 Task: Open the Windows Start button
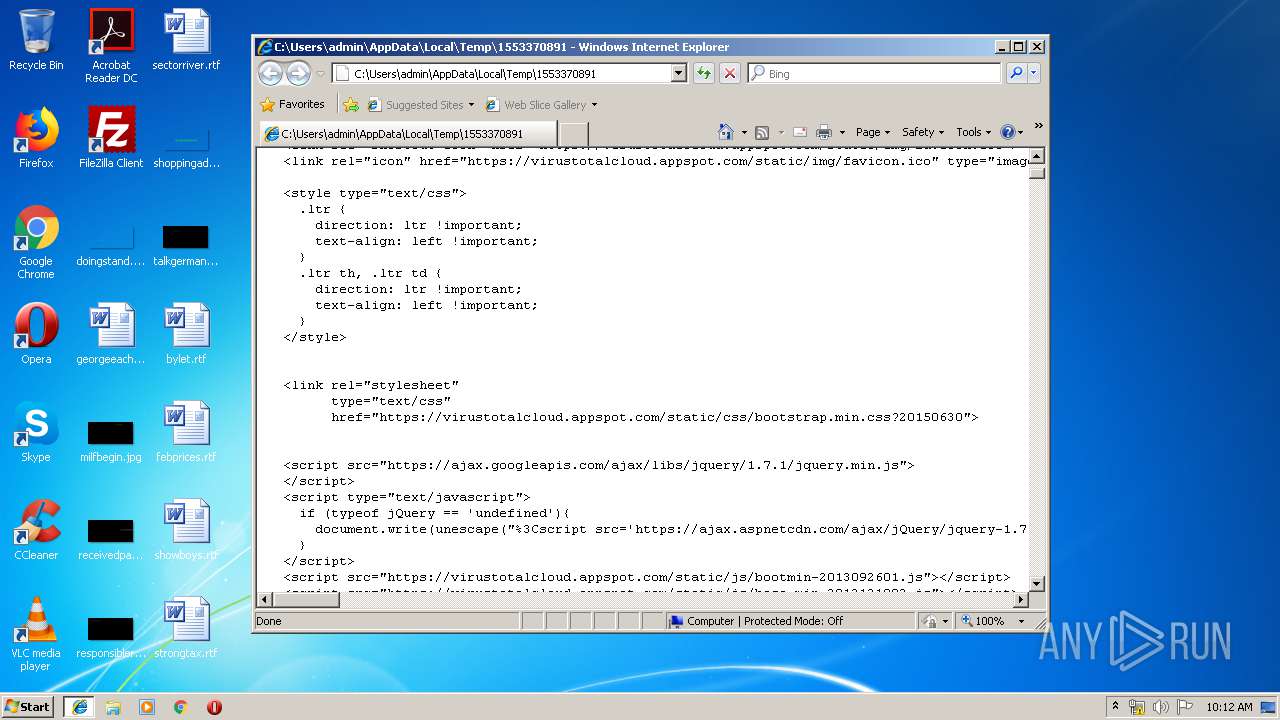tap(28, 706)
